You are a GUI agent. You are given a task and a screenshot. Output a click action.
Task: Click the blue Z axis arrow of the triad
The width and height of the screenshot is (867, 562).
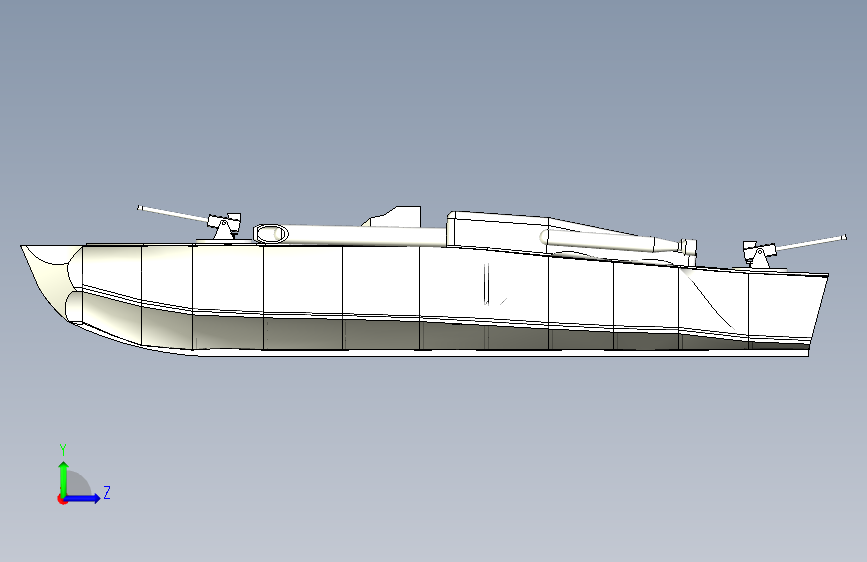click(83, 498)
